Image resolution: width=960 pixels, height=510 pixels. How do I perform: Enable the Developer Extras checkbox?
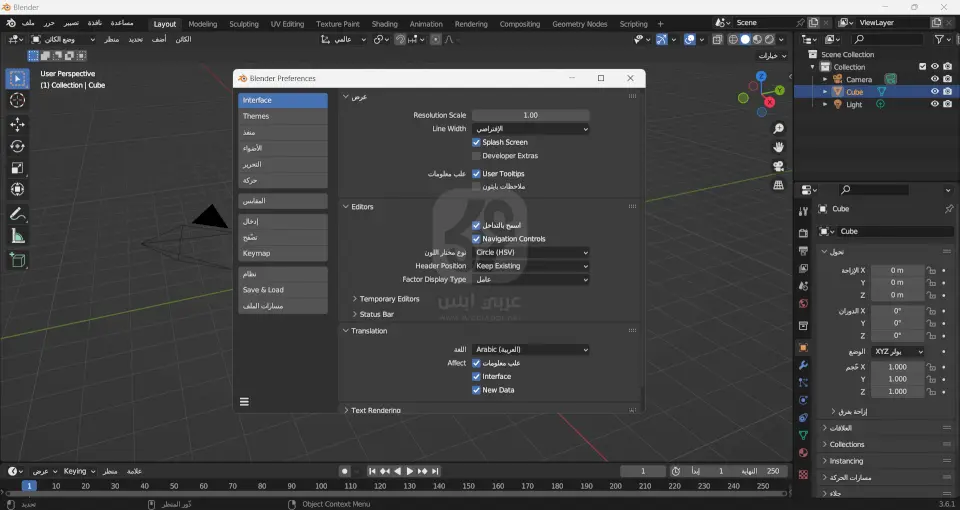coord(476,156)
